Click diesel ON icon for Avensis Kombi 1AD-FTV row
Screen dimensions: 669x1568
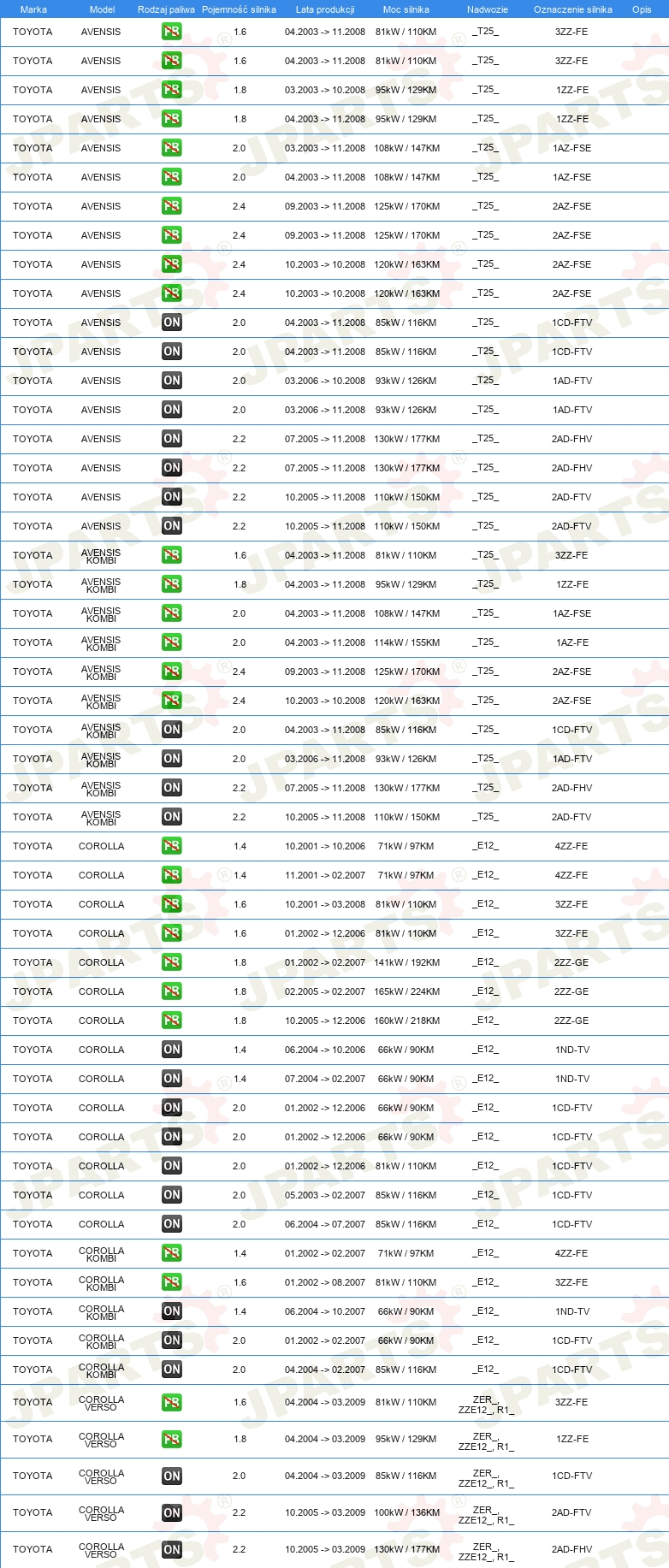coord(172,759)
